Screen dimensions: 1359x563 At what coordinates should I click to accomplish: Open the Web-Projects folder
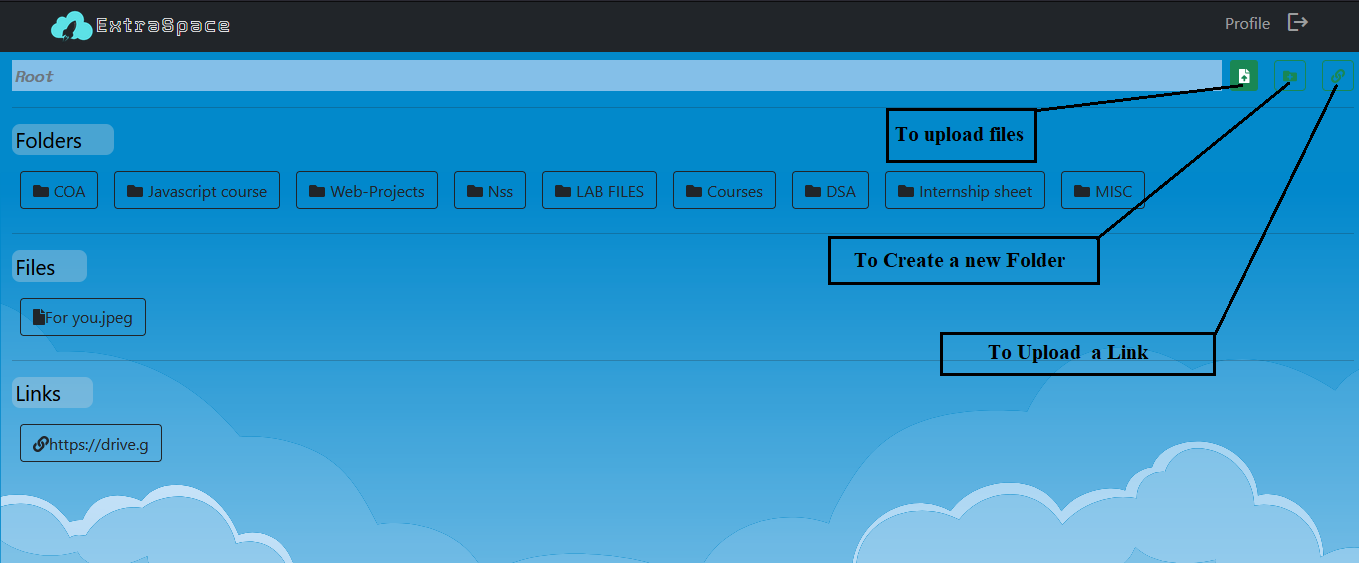367,190
